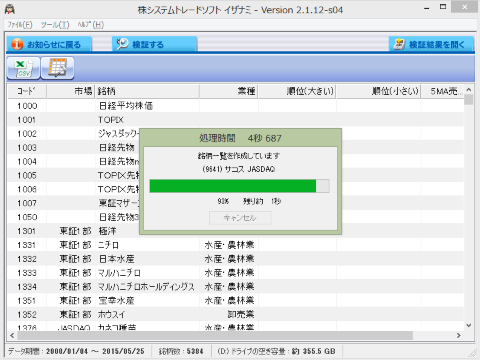Screen dimensions: 480x360
Task: Click the horizontal scrollbar thumb
Action: coord(215,336)
